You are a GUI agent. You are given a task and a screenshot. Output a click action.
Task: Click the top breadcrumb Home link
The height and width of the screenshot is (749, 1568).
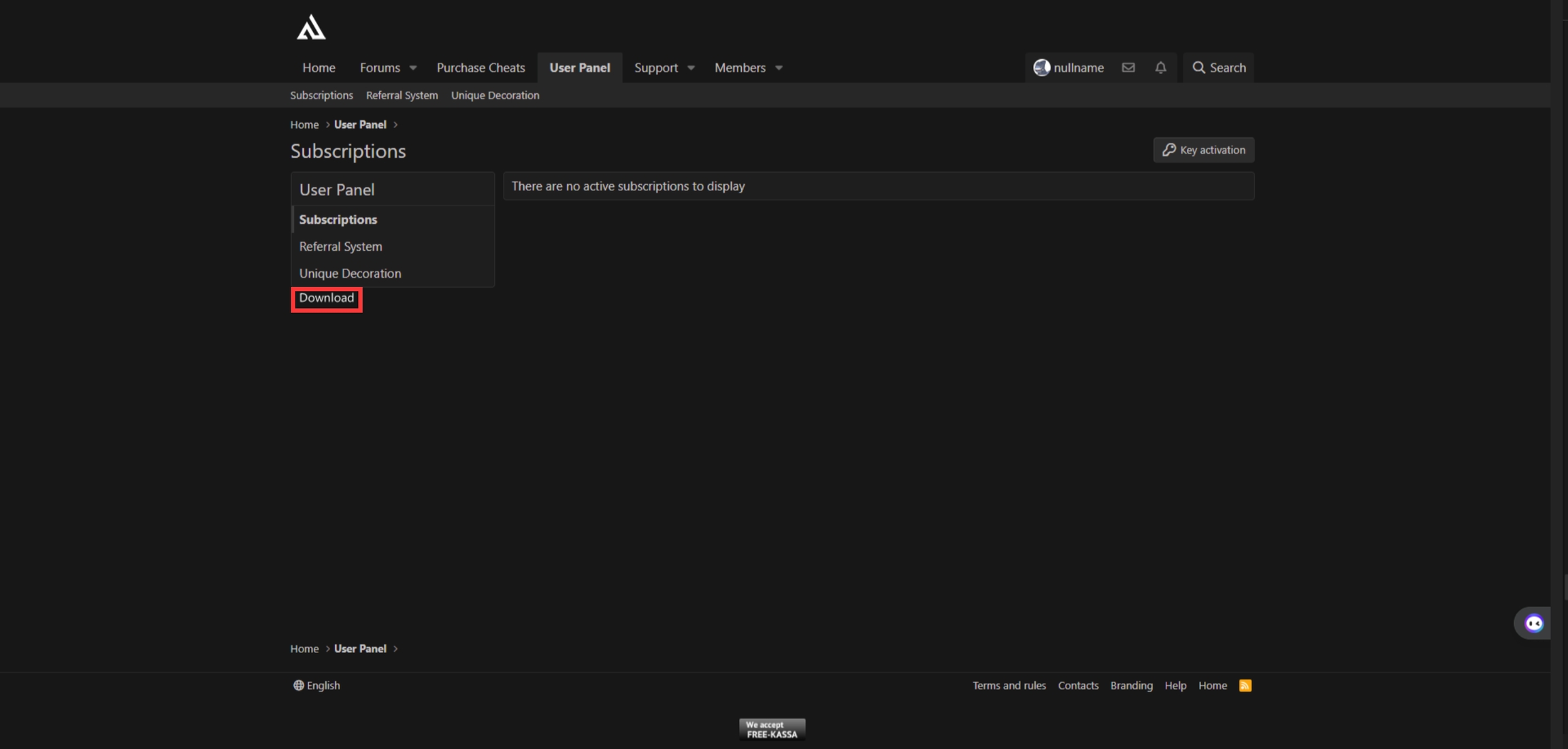coord(304,124)
